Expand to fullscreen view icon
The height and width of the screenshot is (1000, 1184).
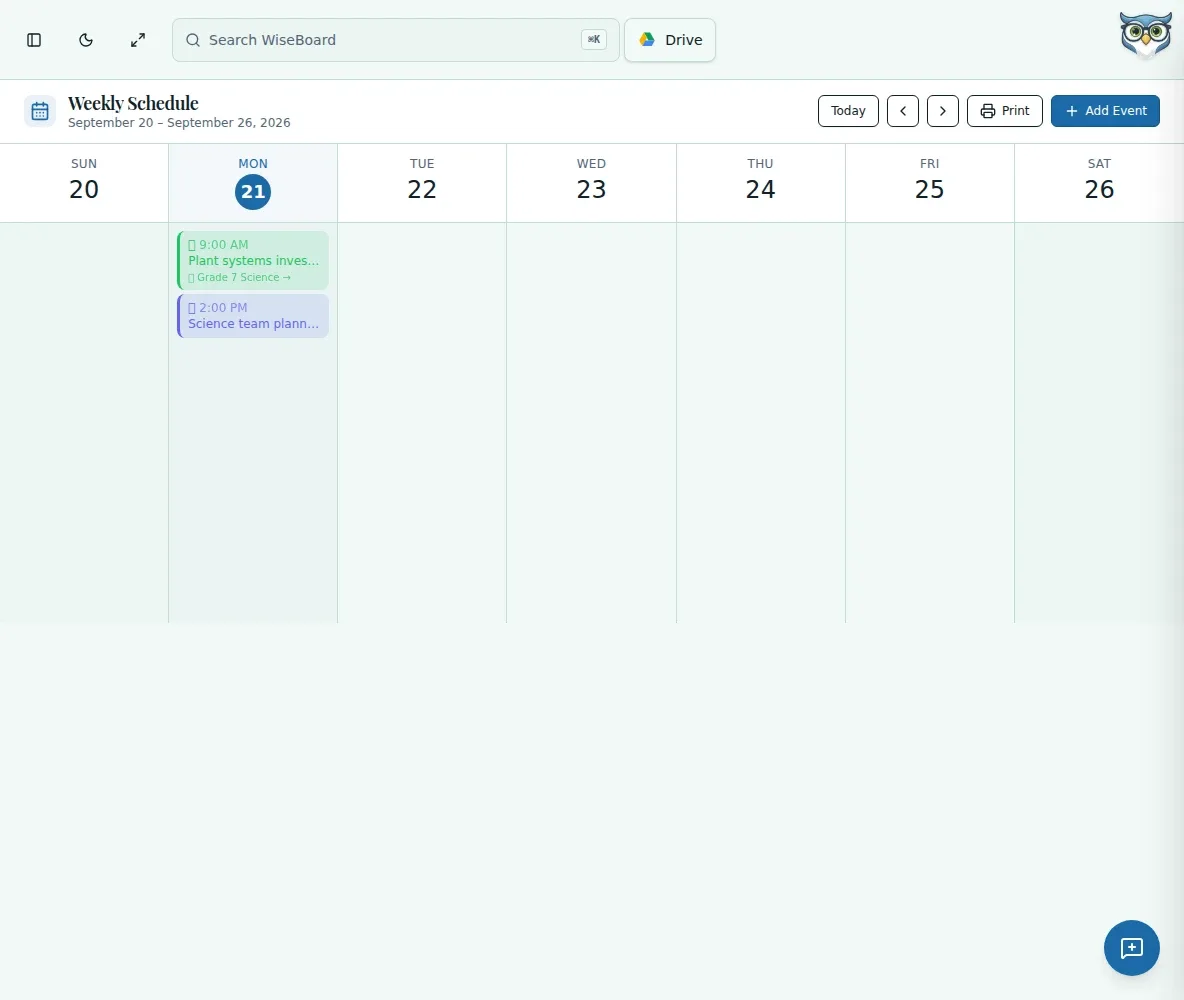point(137,40)
